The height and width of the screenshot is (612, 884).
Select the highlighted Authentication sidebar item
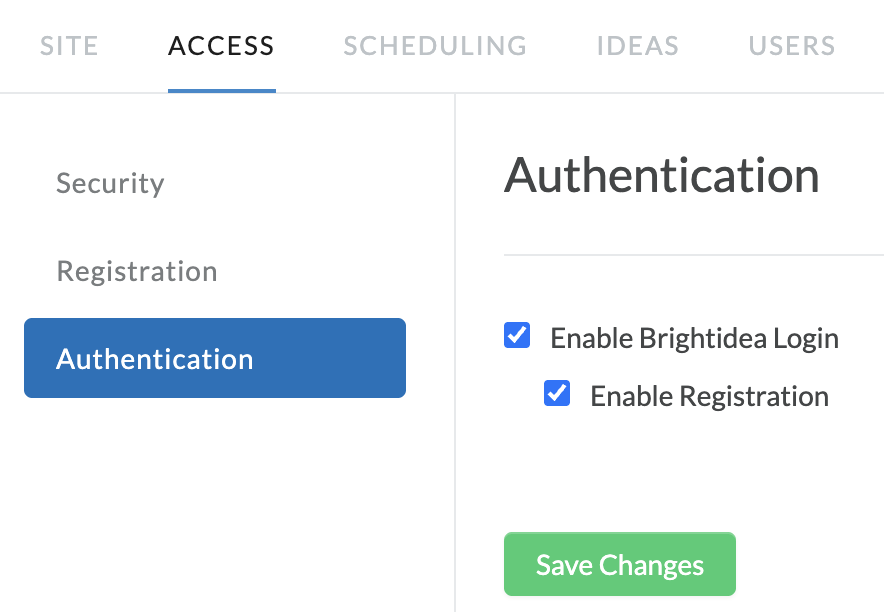point(215,358)
